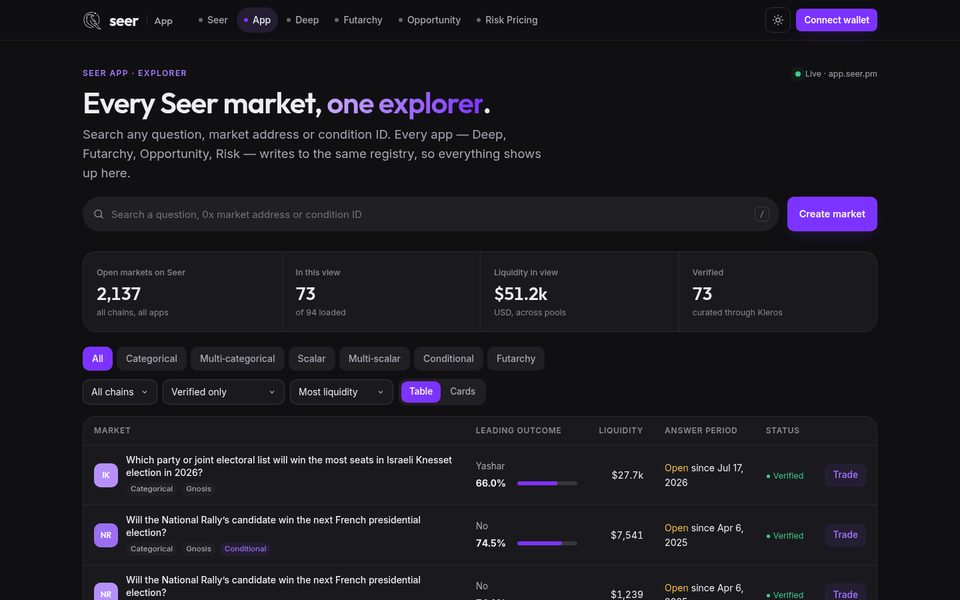Switch to Cards view
Image resolution: width=960 pixels, height=600 pixels.
462,392
